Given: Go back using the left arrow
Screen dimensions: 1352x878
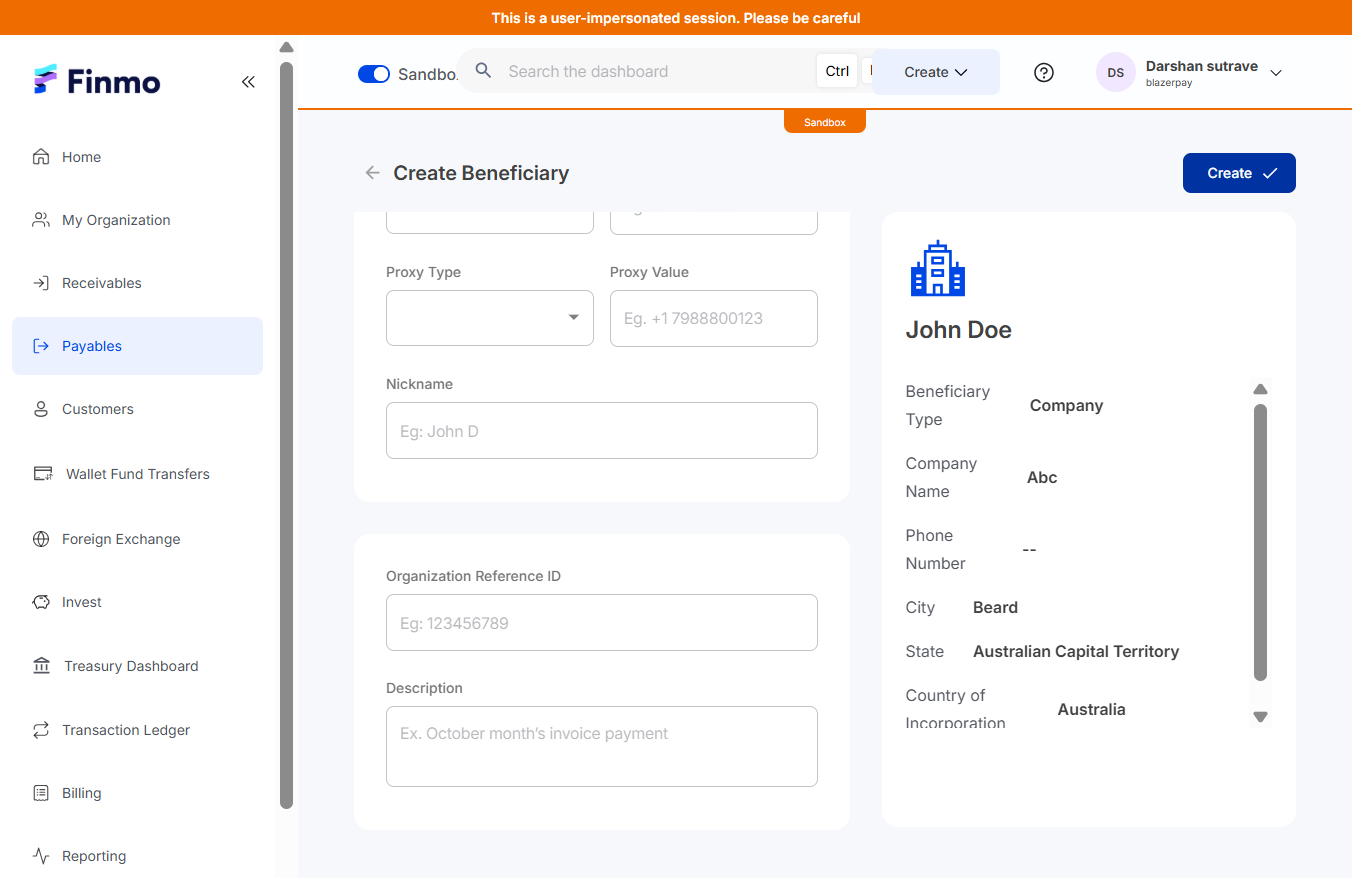Looking at the screenshot, I should tap(373, 173).
